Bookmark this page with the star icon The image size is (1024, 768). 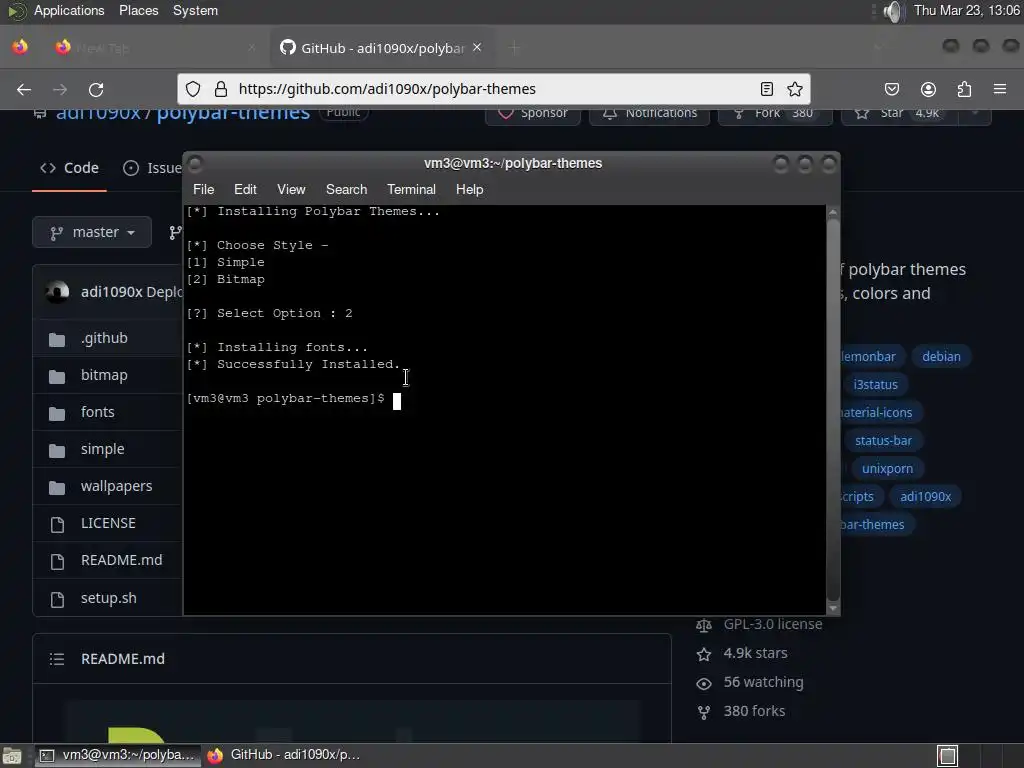(x=795, y=89)
